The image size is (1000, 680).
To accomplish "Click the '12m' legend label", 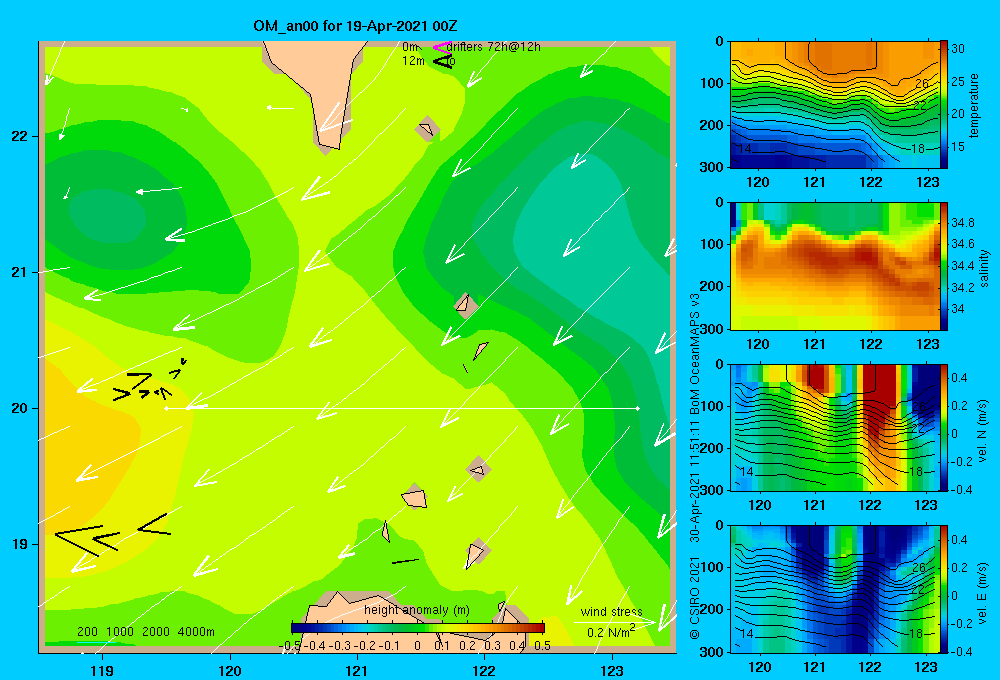I will [413, 61].
